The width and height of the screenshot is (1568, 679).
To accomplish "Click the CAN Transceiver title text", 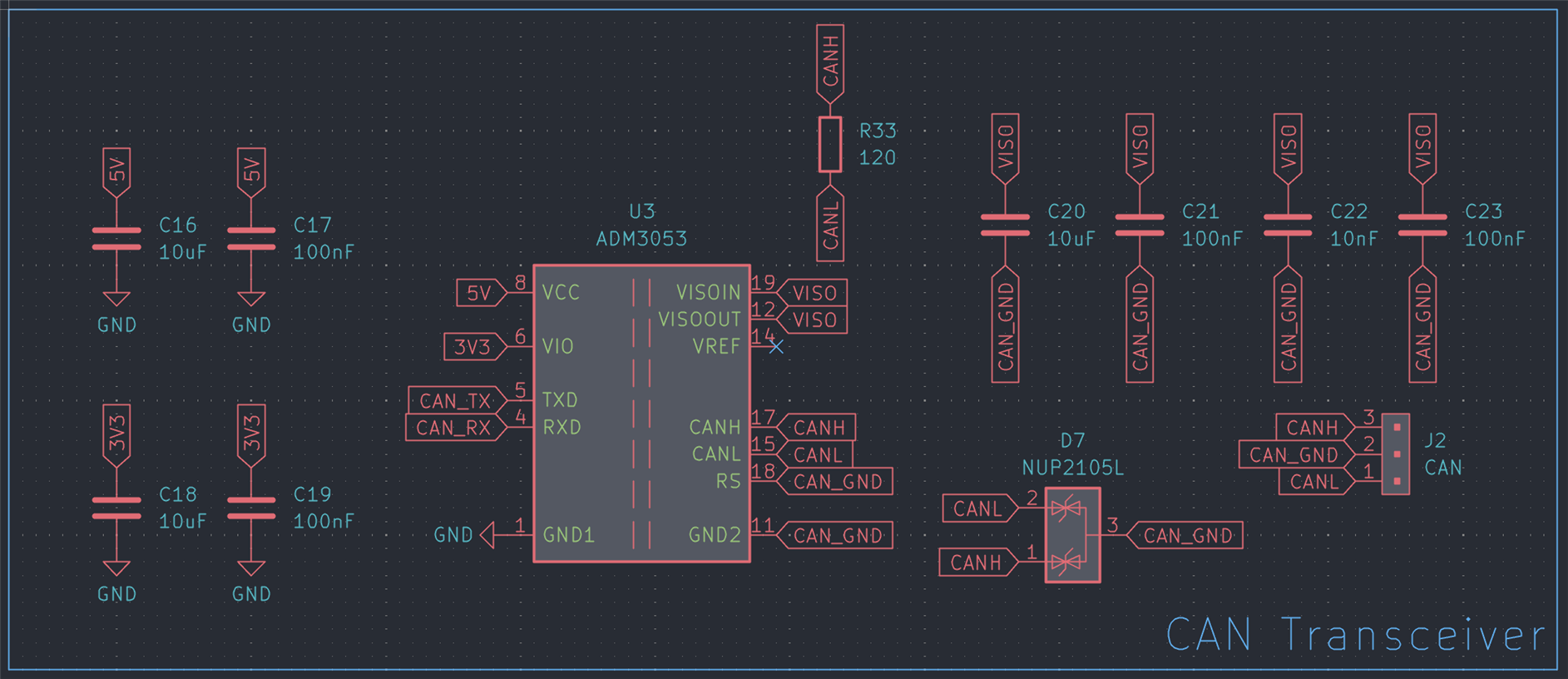I will pos(1355,634).
